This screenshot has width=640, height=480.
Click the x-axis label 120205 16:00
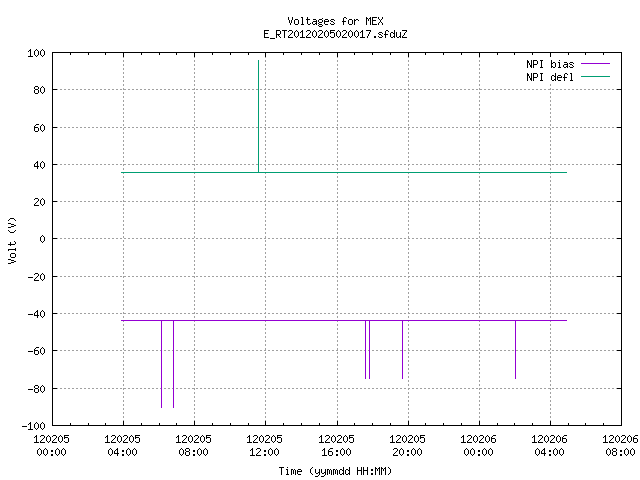(x=336, y=445)
